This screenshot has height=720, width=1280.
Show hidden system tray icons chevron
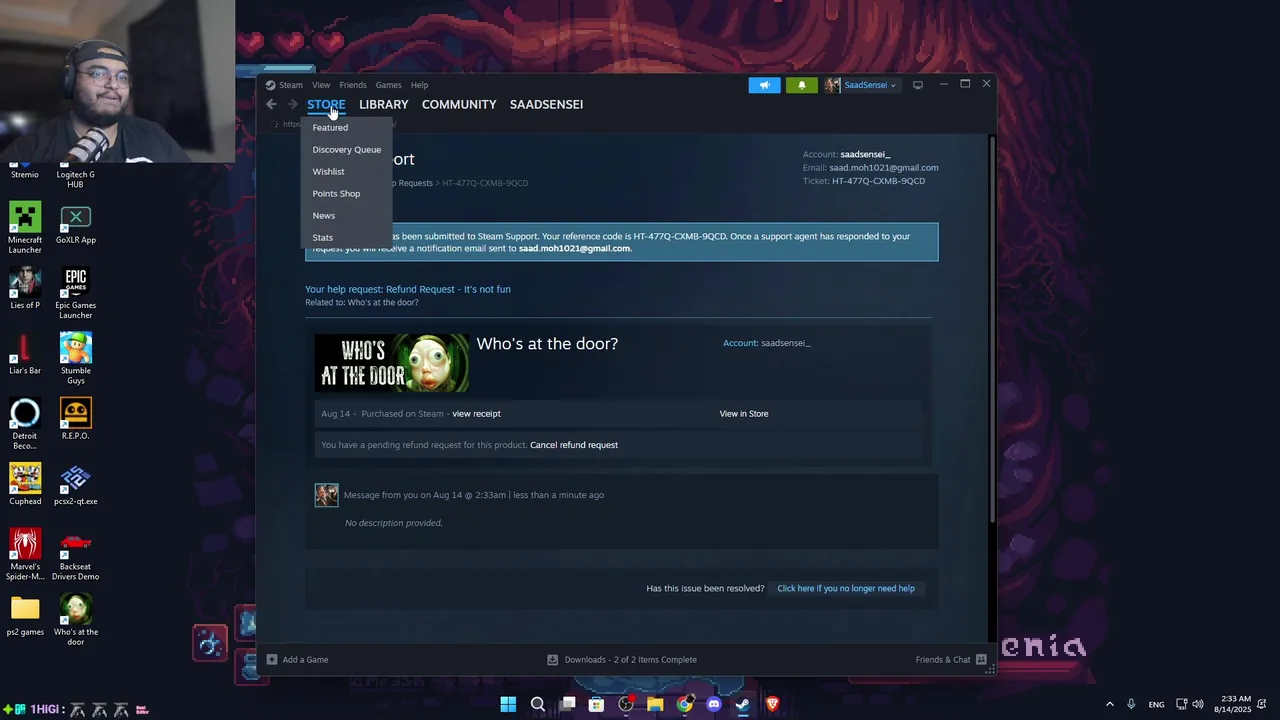tap(1109, 705)
